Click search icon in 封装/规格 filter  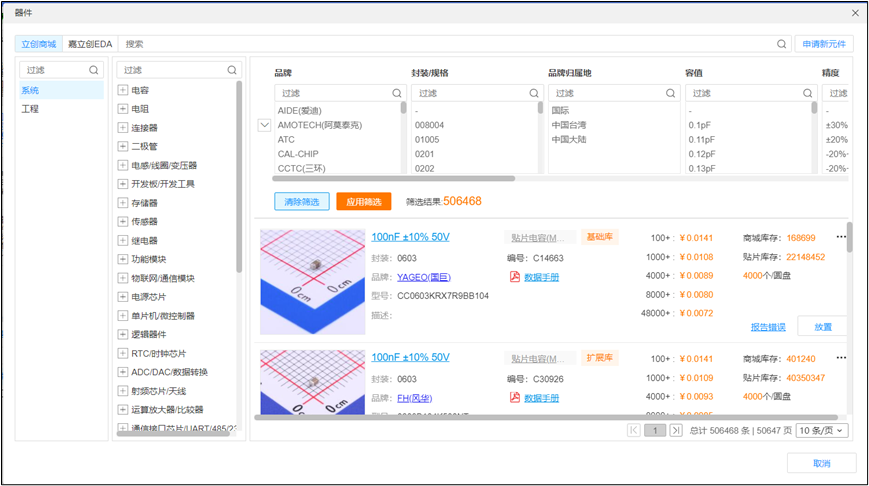534,93
